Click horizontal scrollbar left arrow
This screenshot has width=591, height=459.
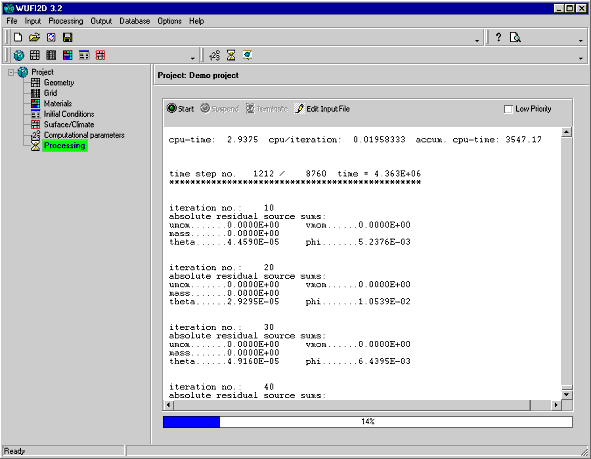click(168, 405)
